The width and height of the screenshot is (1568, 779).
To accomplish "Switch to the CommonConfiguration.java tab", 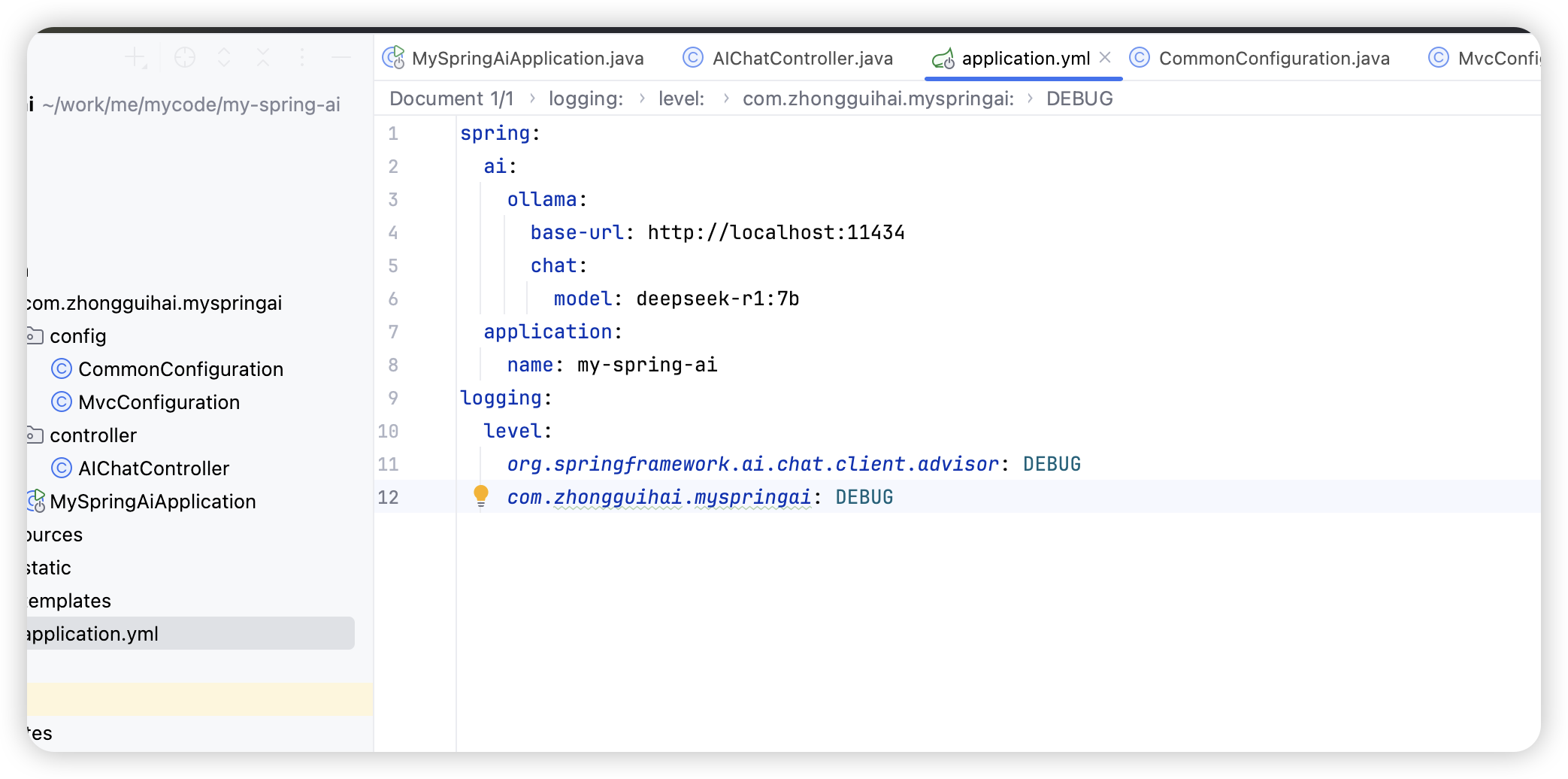I will coord(1274,58).
